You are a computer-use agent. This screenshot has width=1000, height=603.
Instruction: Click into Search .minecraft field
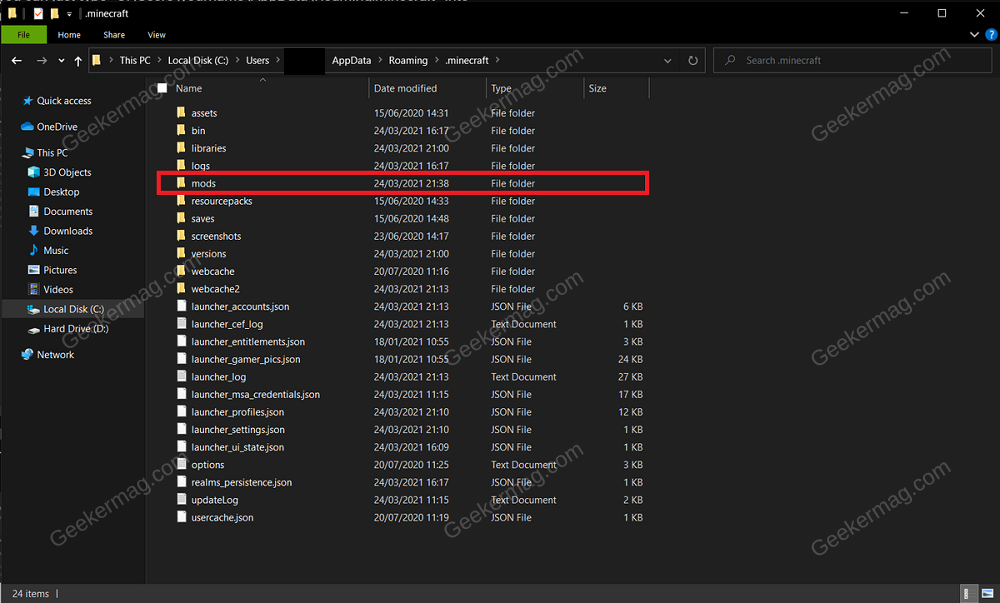pyautogui.click(x=853, y=61)
